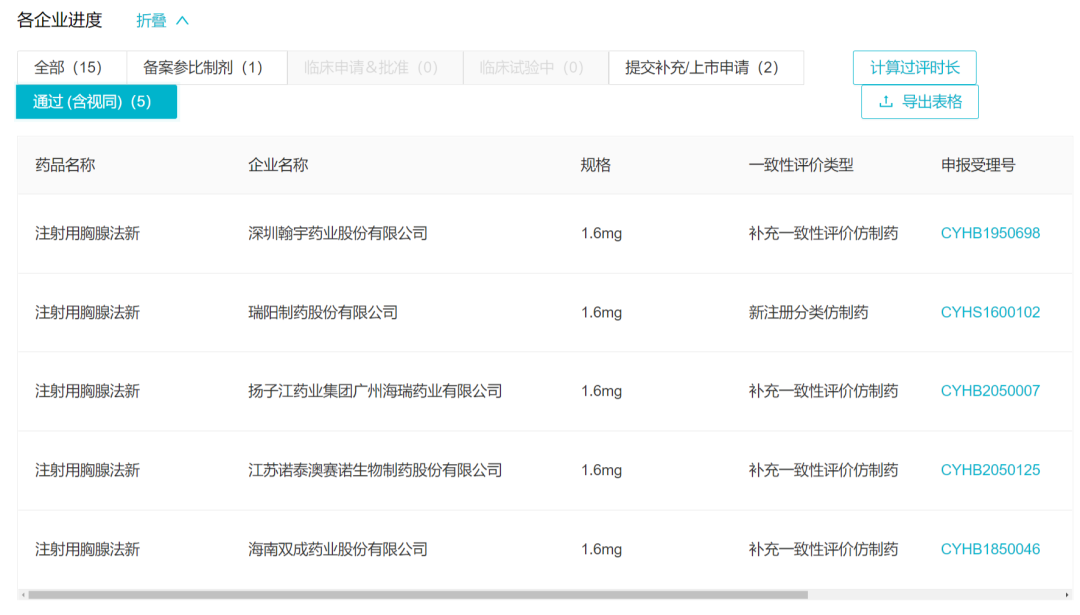Open acceptance number CYHB1850046
This screenshot has width=1080, height=615.
click(x=990, y=550)
